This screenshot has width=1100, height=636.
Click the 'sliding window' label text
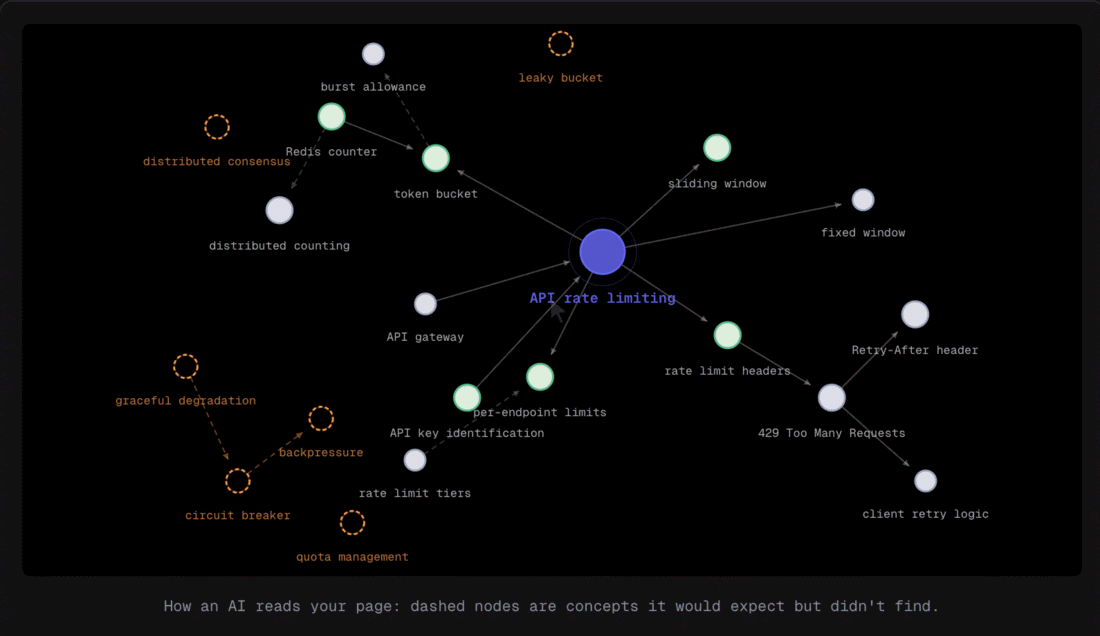click(x=717, y=184)
